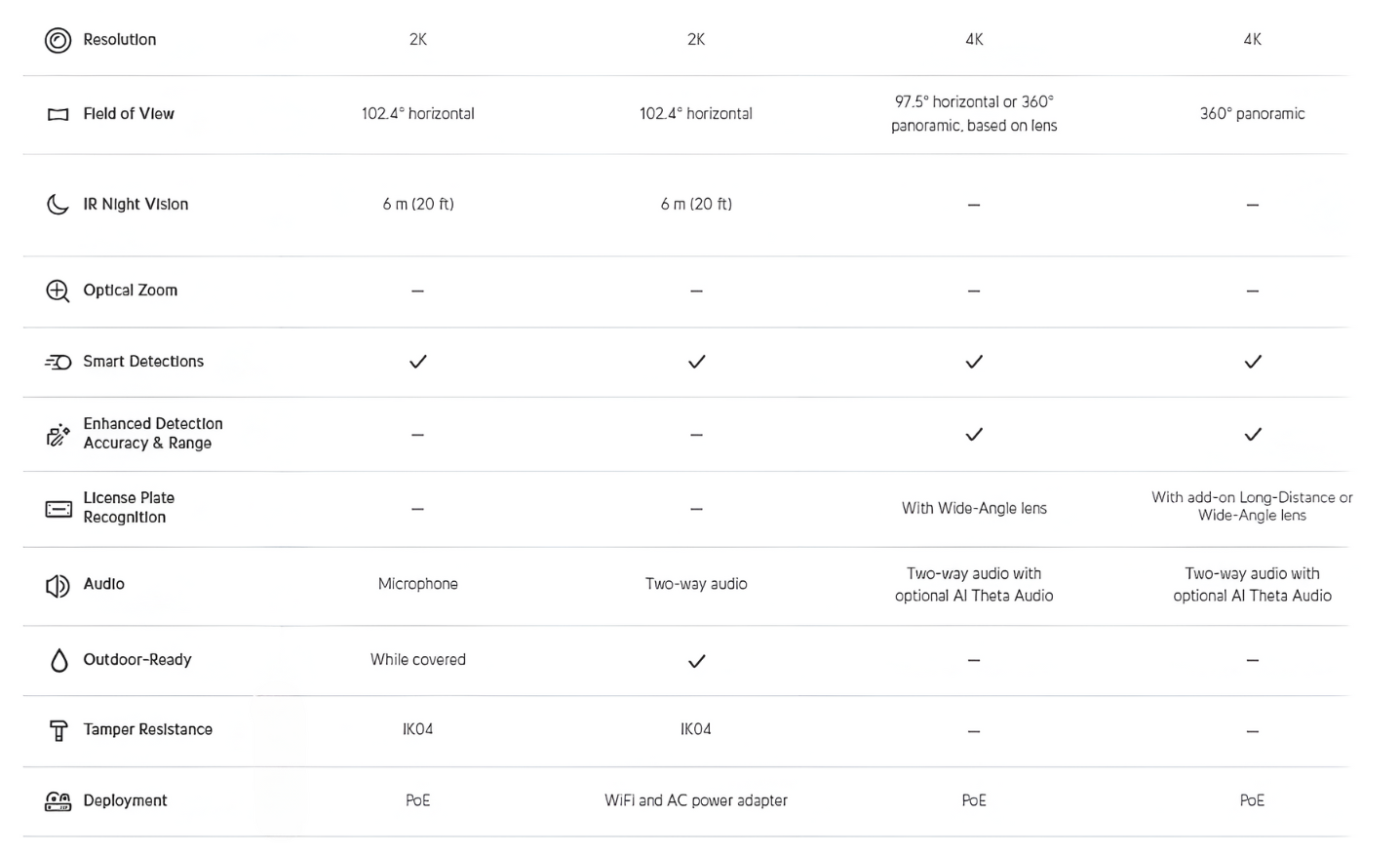Click the "360° panoramic" field of view value
This screenshot has height=854, width=1400.
coord(1252,114)
